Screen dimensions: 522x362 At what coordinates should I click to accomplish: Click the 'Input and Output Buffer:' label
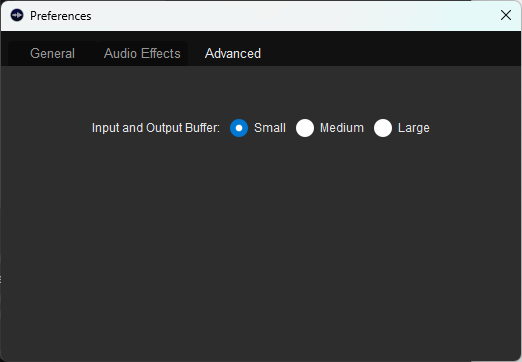point(156,128)
